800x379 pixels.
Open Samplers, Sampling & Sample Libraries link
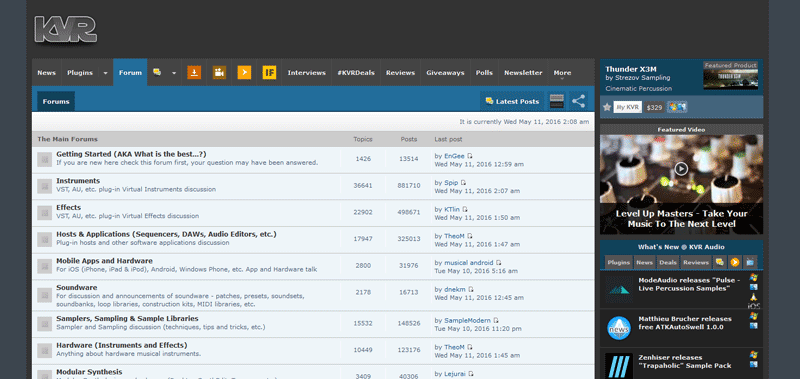(127, 318)
